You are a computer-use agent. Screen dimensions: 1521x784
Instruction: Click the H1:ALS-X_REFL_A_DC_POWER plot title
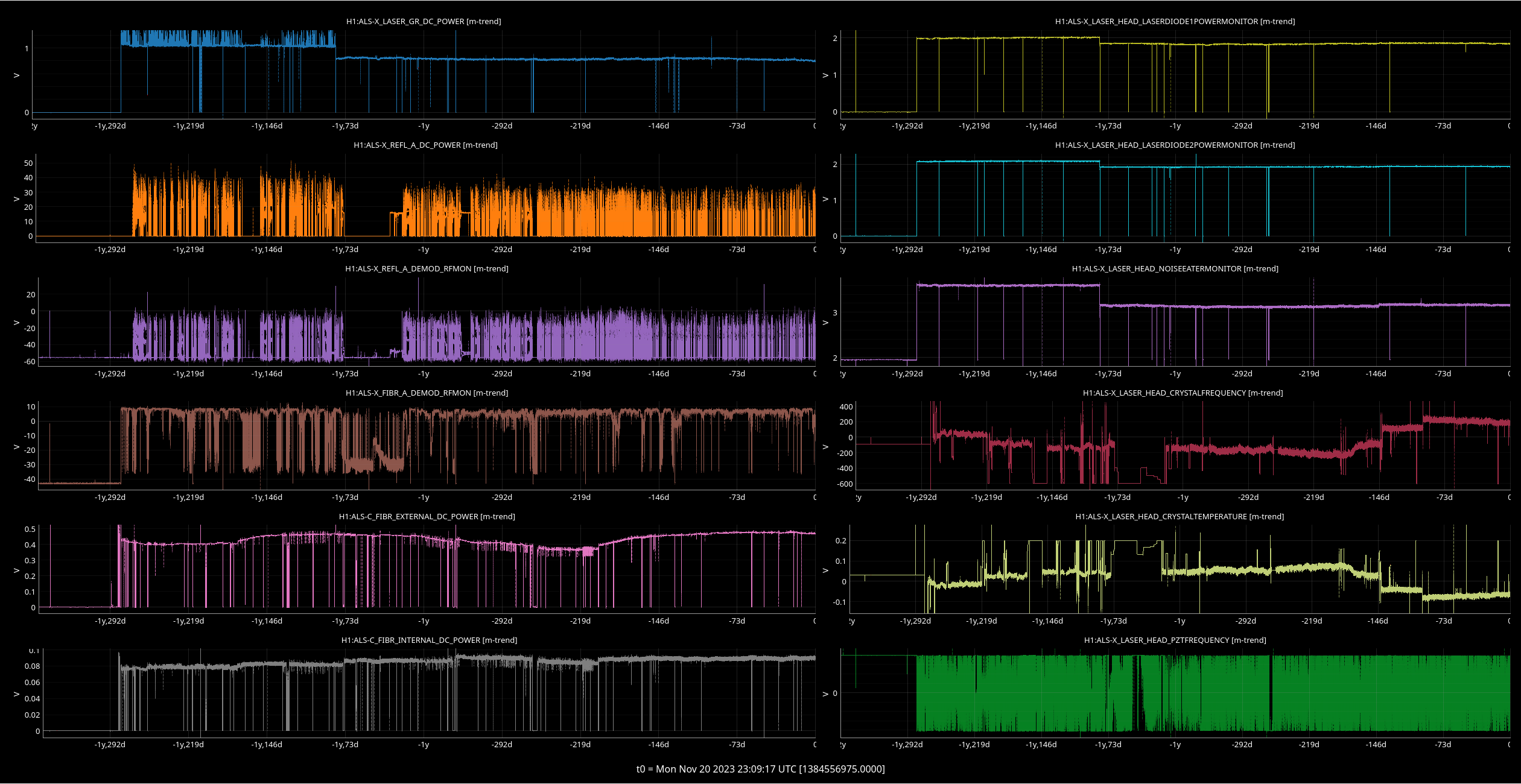425,145
